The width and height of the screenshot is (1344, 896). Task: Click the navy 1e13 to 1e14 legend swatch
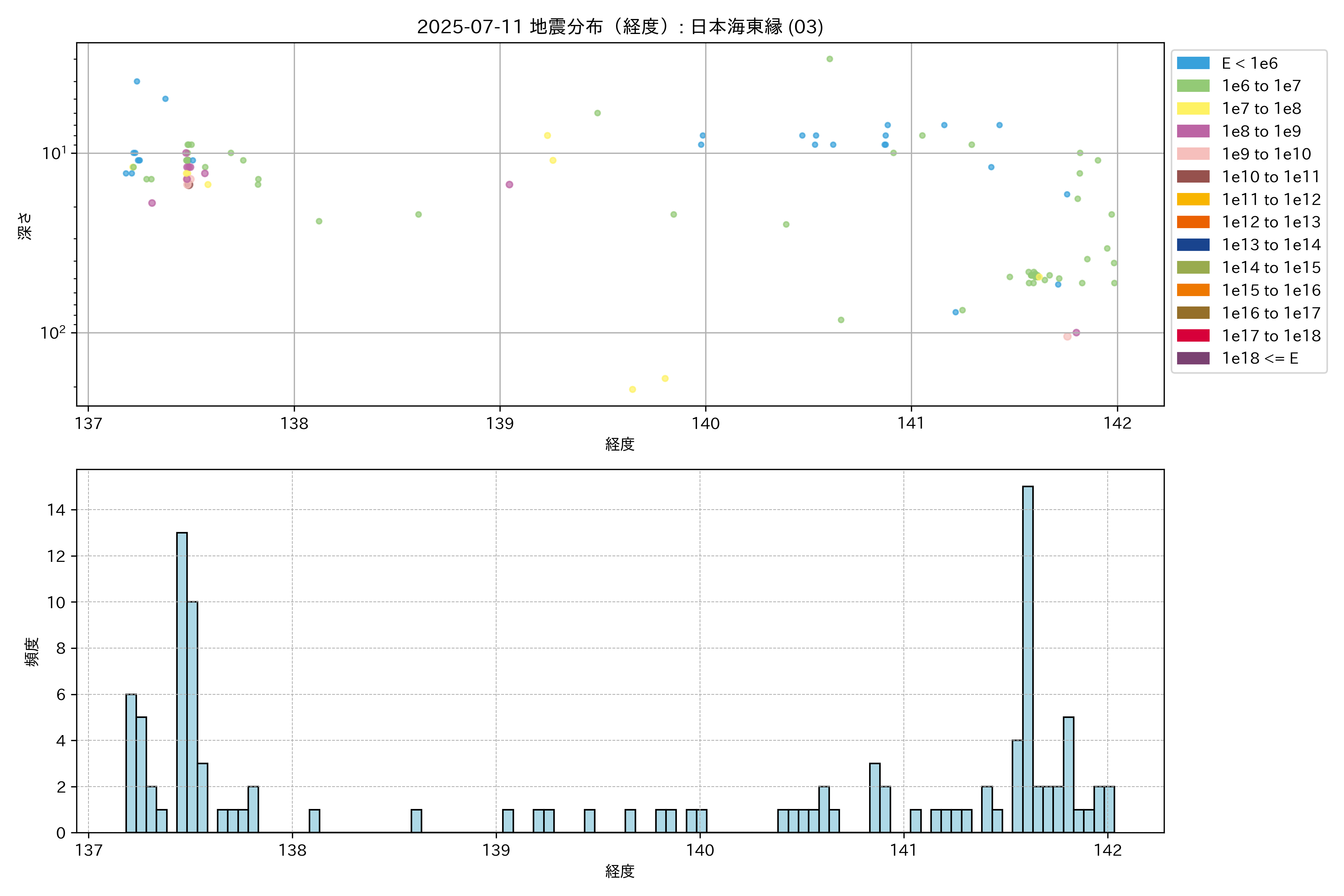[x=1192, y=245]
